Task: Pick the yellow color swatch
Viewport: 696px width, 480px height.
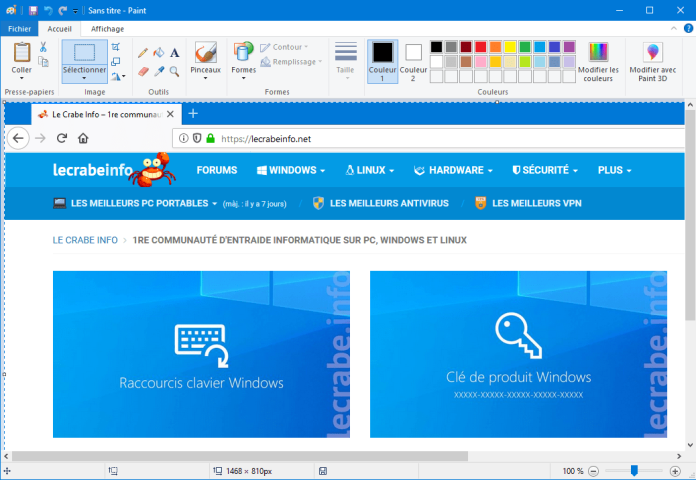Action: pos(510,47)
